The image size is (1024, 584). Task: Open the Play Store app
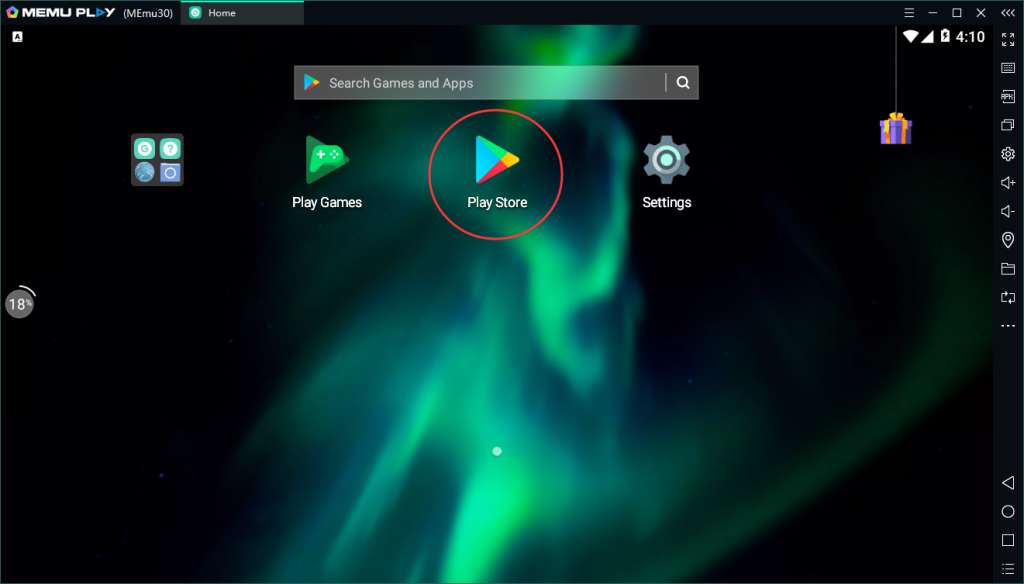[496, 160]
